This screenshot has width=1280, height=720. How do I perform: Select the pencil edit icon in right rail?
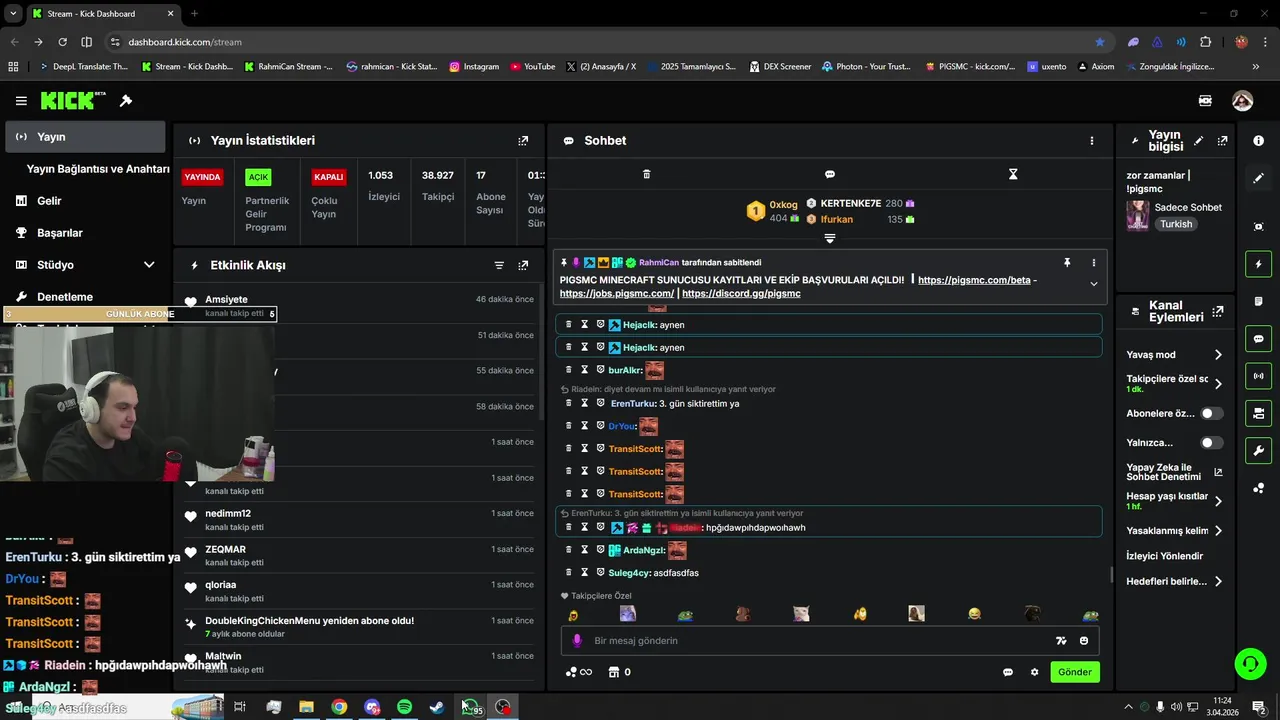click(x=1258, y=178)
